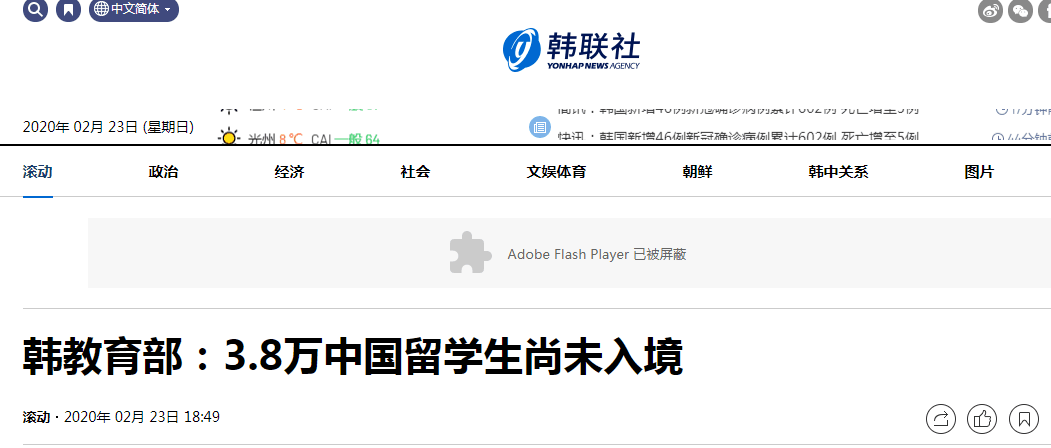1051x448 pixels.
Task: Click the blocked Adobe Flash Player plugin
Action: (569, 253)
